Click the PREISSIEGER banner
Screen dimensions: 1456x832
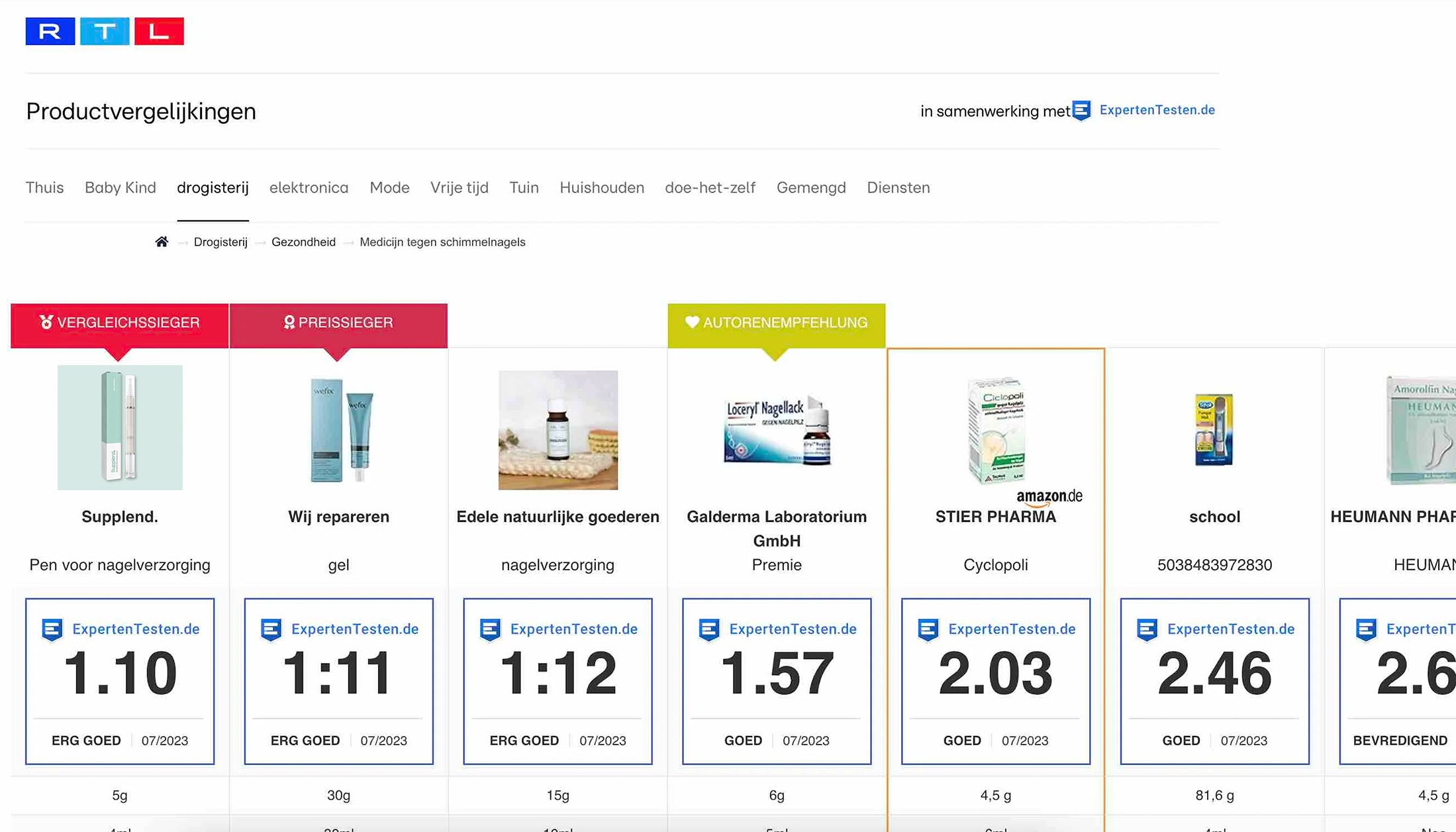click(338, 325)
